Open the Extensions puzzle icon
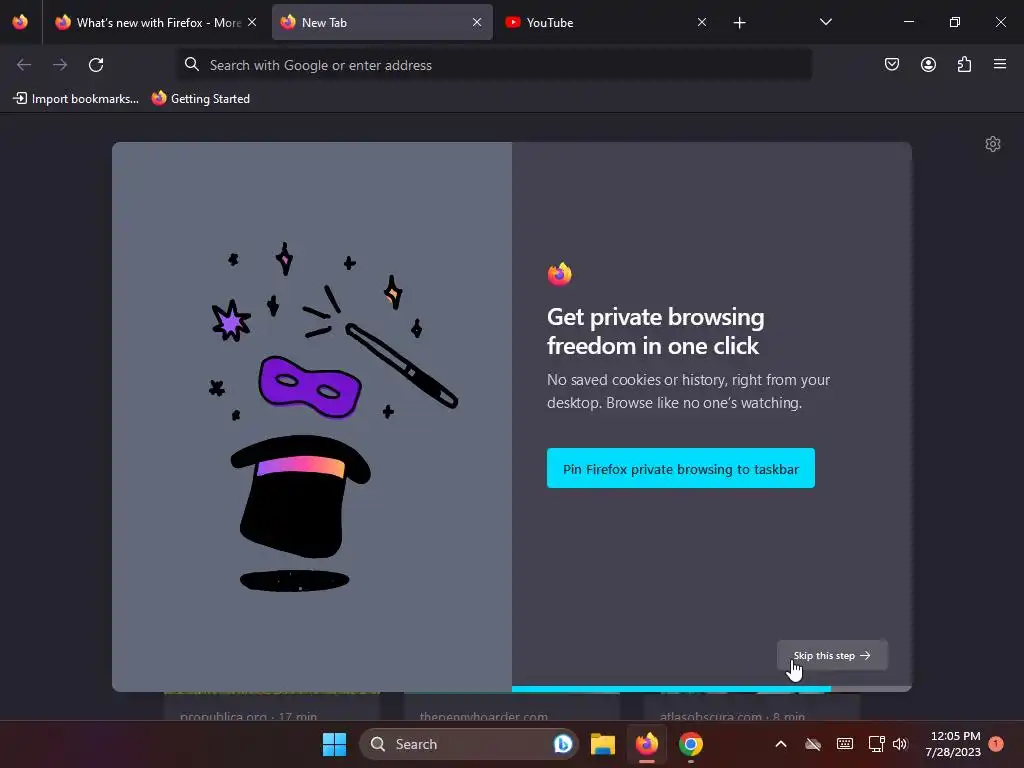 964,64
